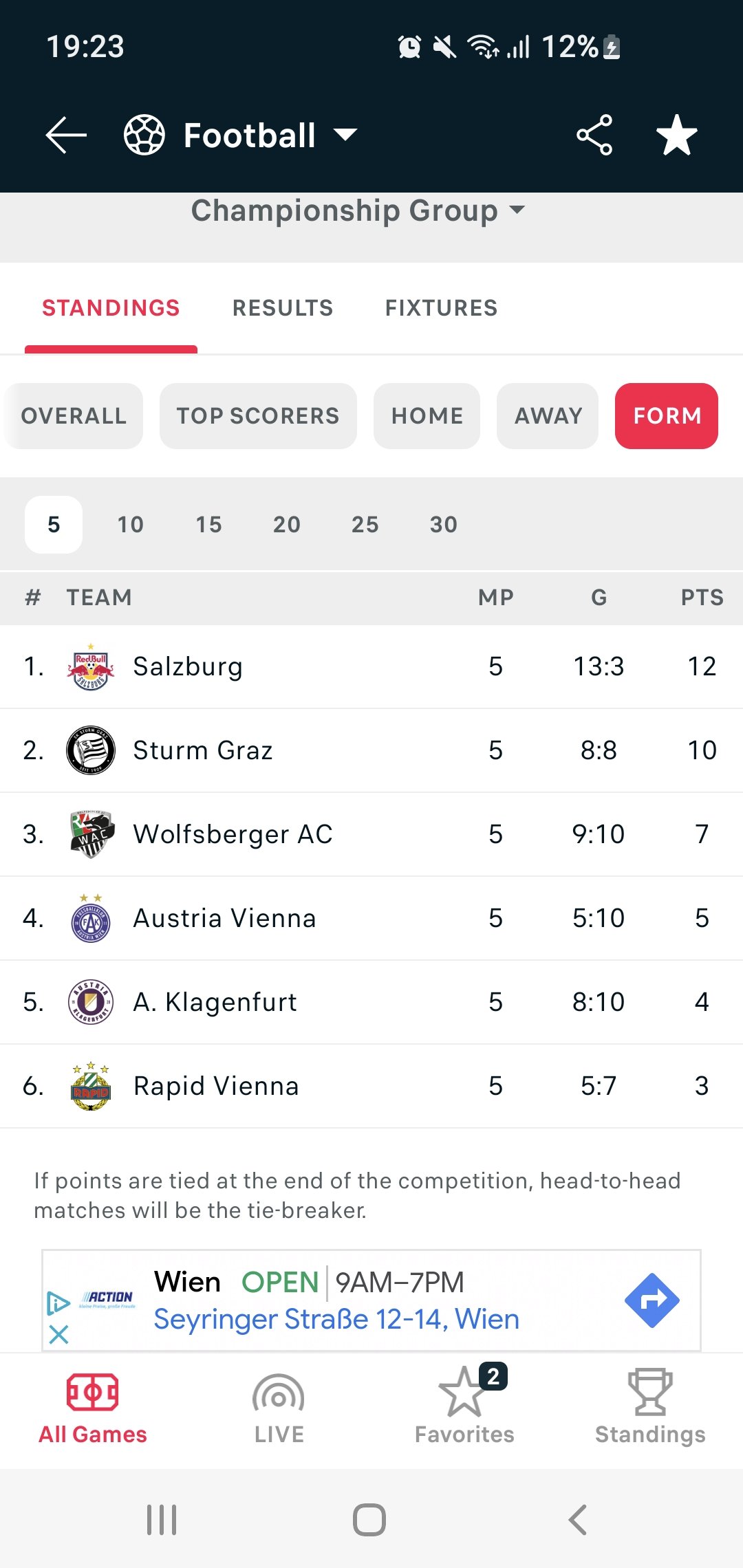Share this league via share icon
Viewport: 743px width, 1568px height.
[594, 135]
